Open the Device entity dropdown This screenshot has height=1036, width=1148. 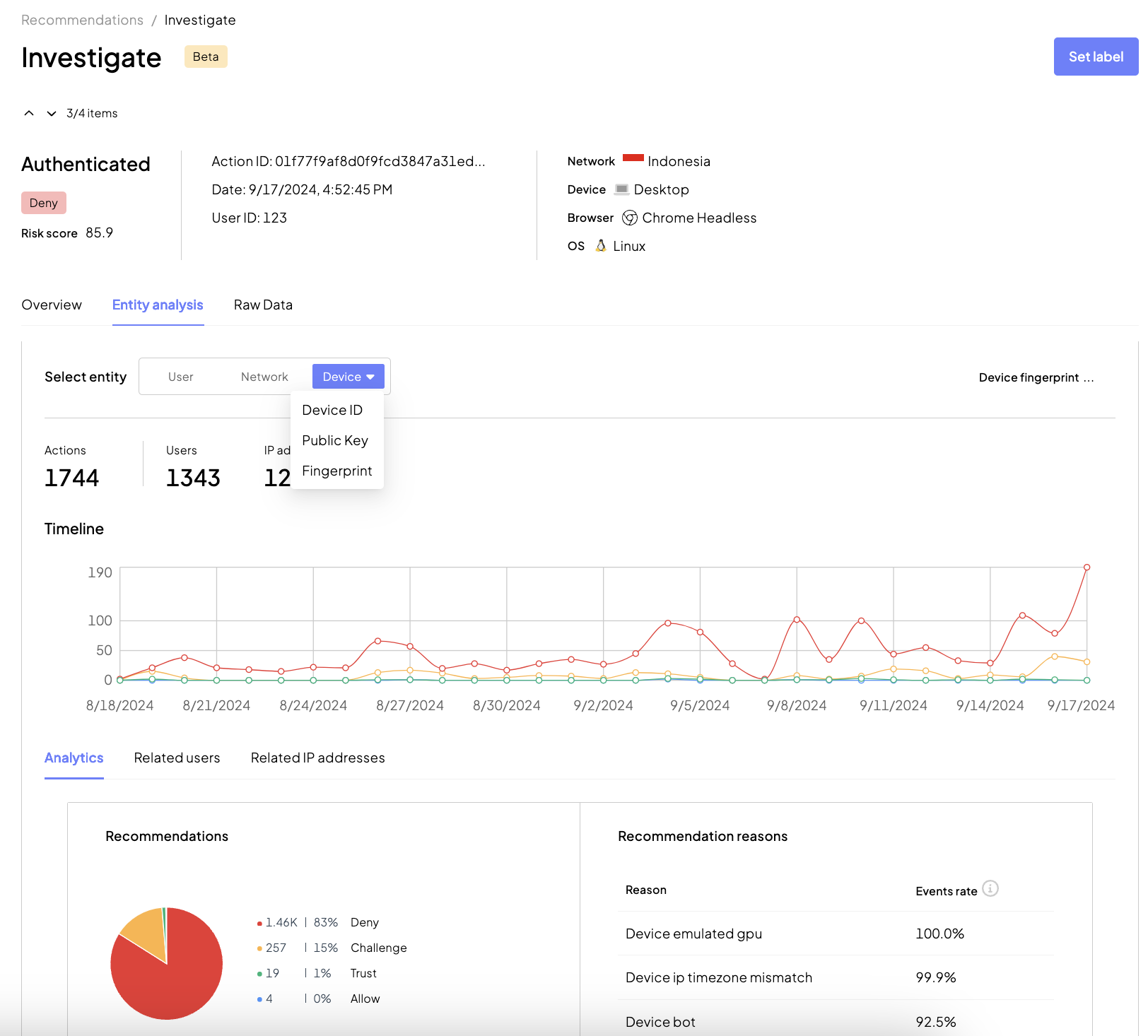[x=348, y=377]
